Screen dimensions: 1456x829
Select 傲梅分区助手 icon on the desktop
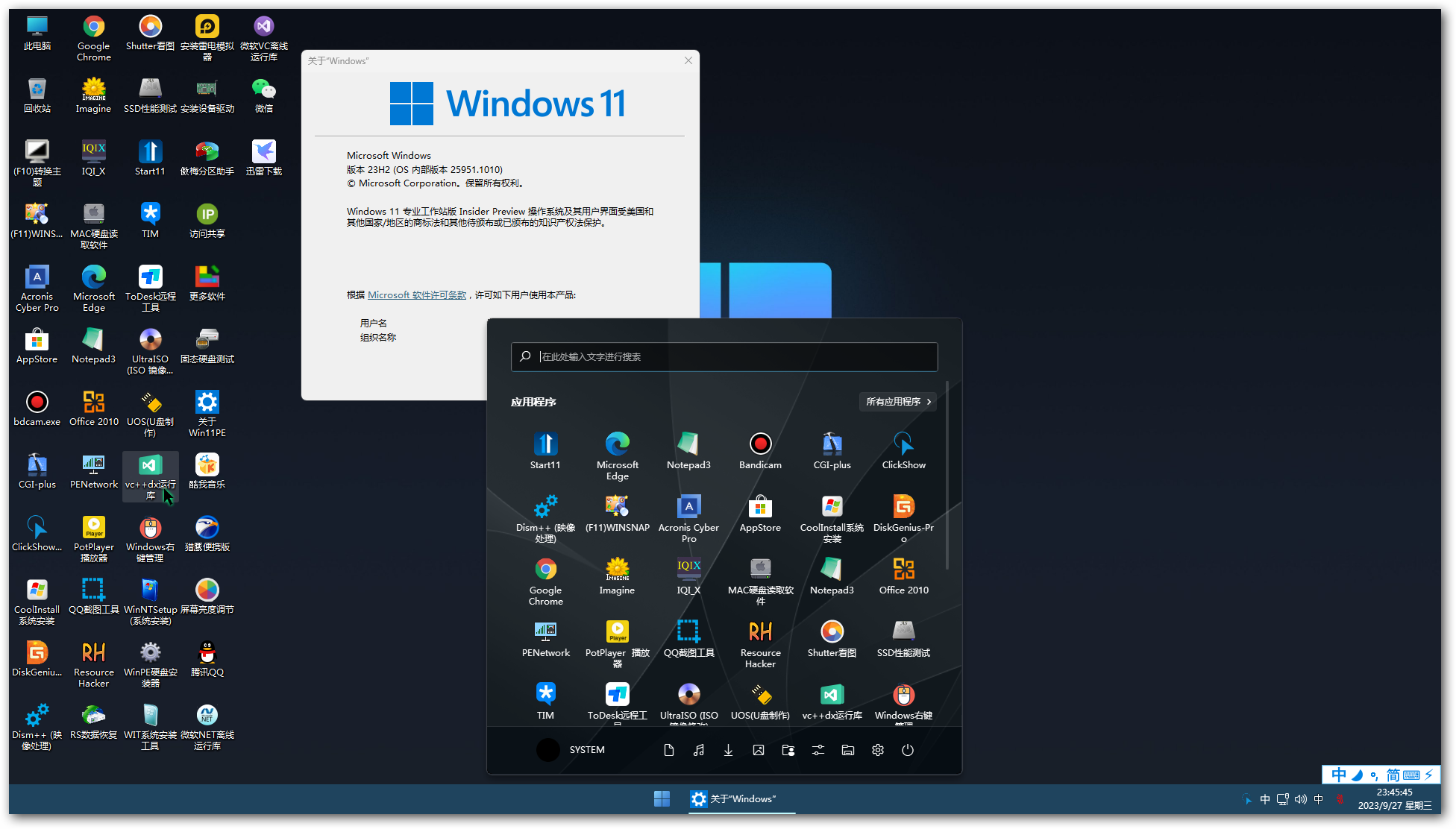pyautogui.click(x=207, y=158)
